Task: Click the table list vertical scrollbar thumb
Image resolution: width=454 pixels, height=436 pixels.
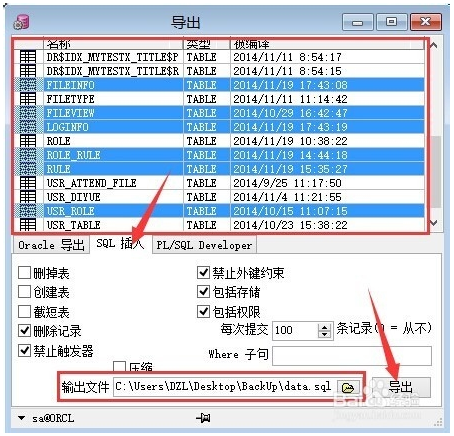Action: click(435, 171)
